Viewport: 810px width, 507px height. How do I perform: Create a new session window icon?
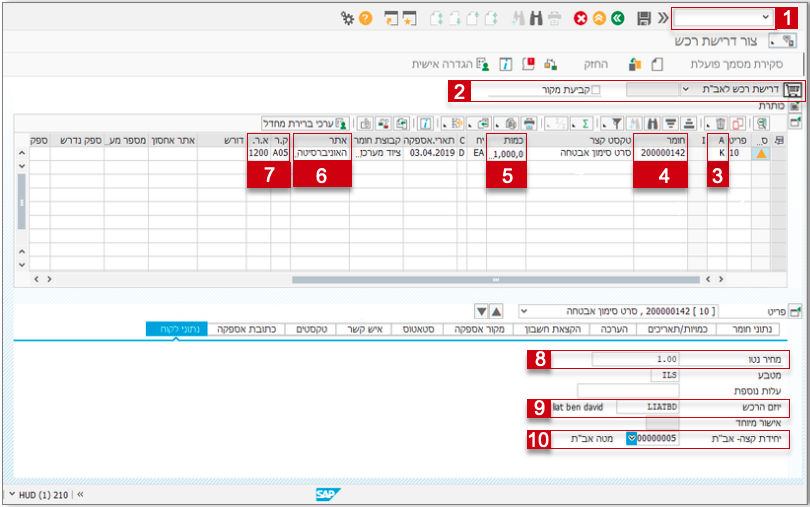point(391,19)
